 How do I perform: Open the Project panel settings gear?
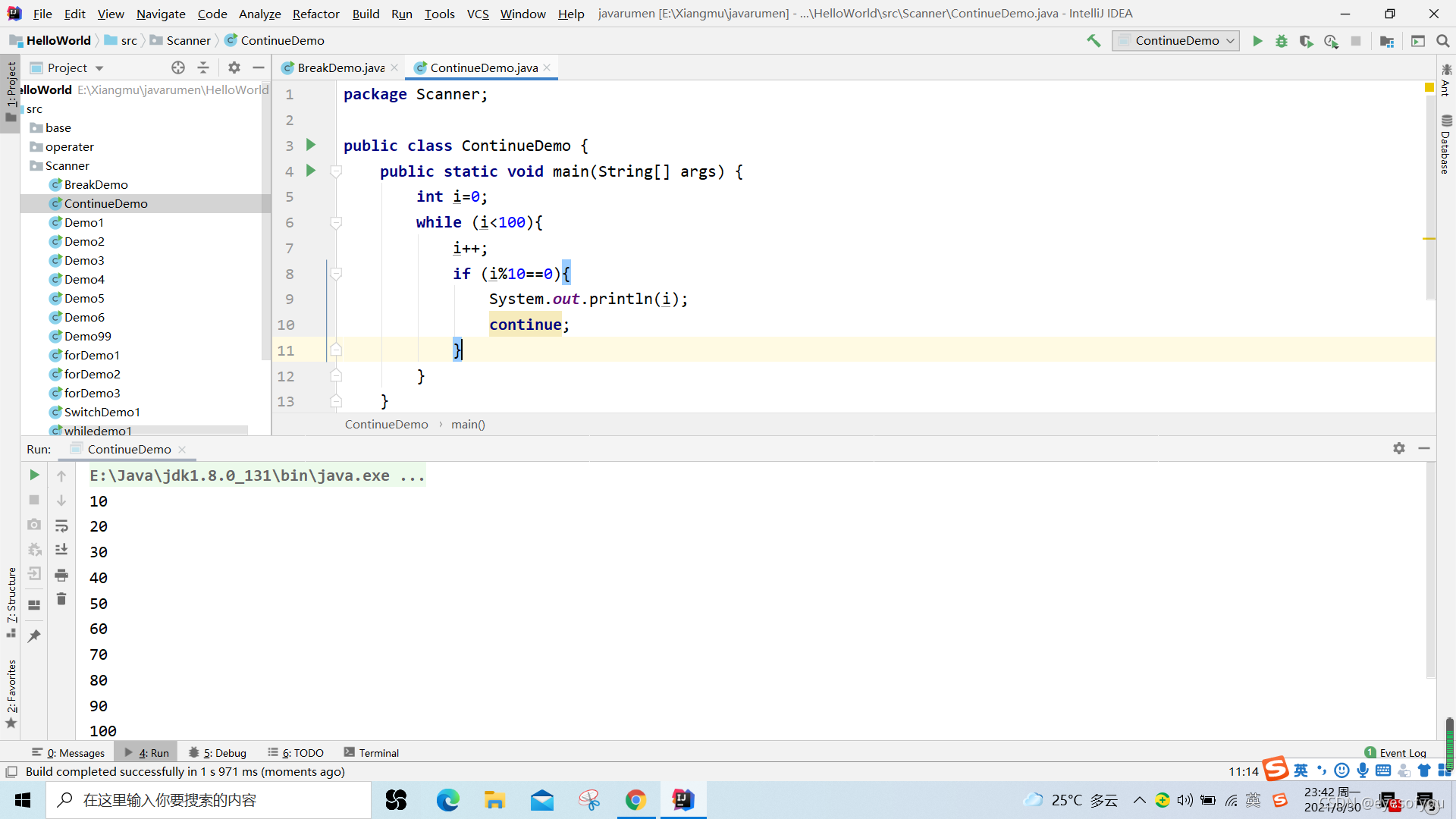pos(234,67)
